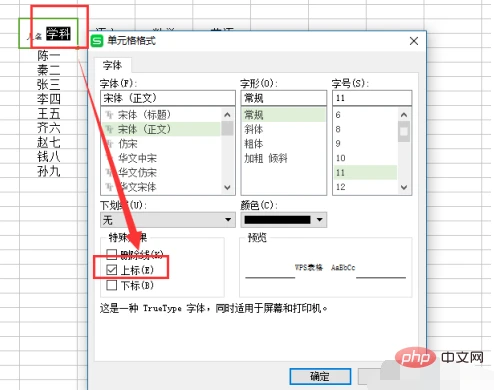This screenshot has height=390, width=494.
Task: Uncheck the 上标 checkbox
Action: point(111,270)
